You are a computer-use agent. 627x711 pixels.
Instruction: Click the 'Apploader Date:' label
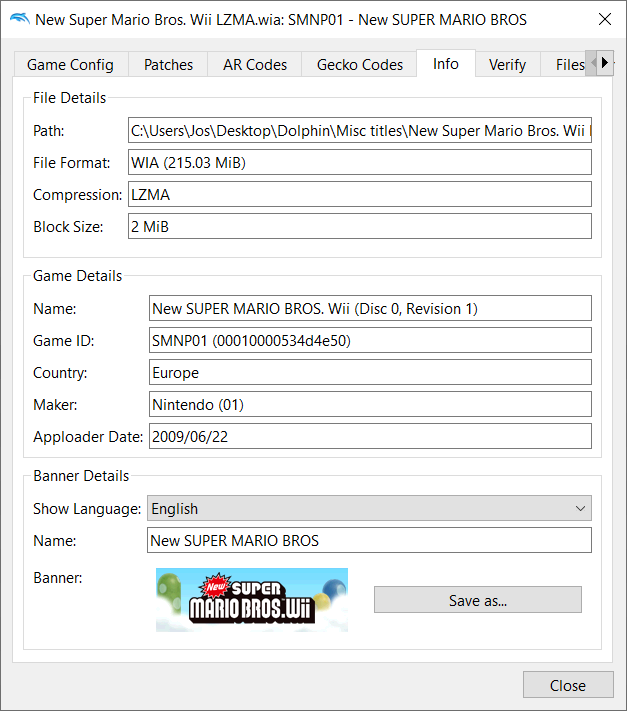(x=88, y=437)
